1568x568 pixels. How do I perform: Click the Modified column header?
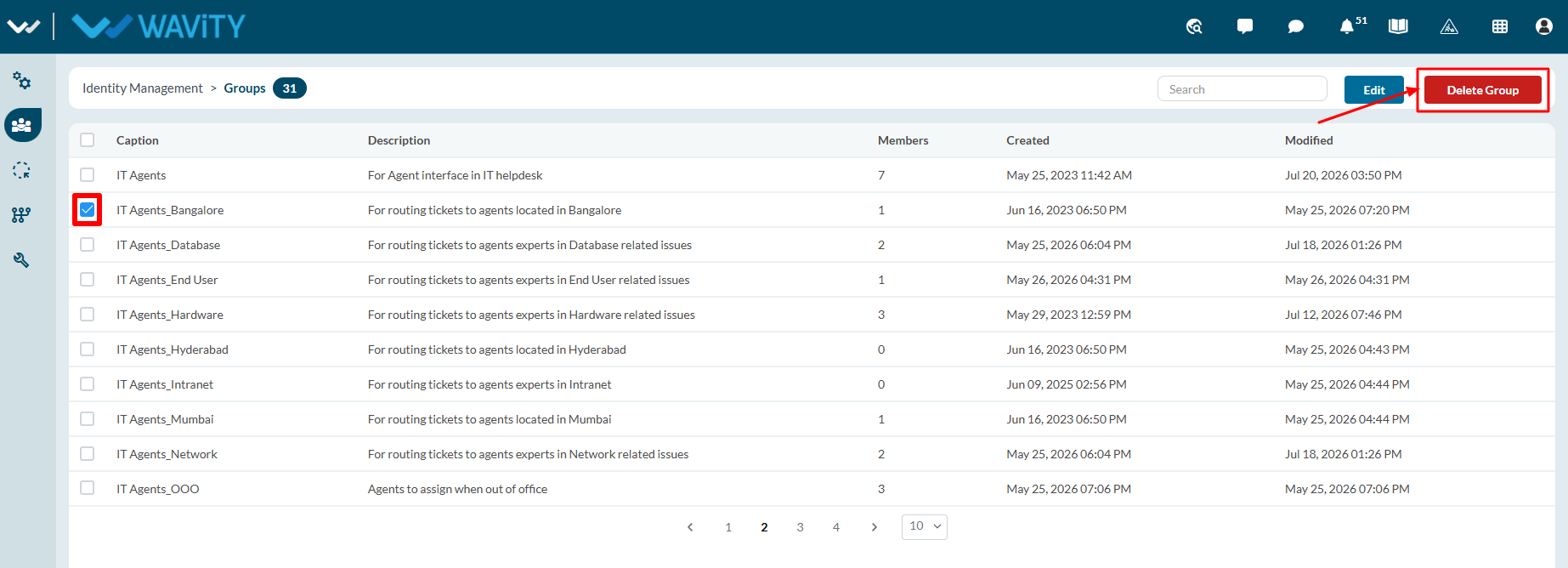click(1309, 140)
